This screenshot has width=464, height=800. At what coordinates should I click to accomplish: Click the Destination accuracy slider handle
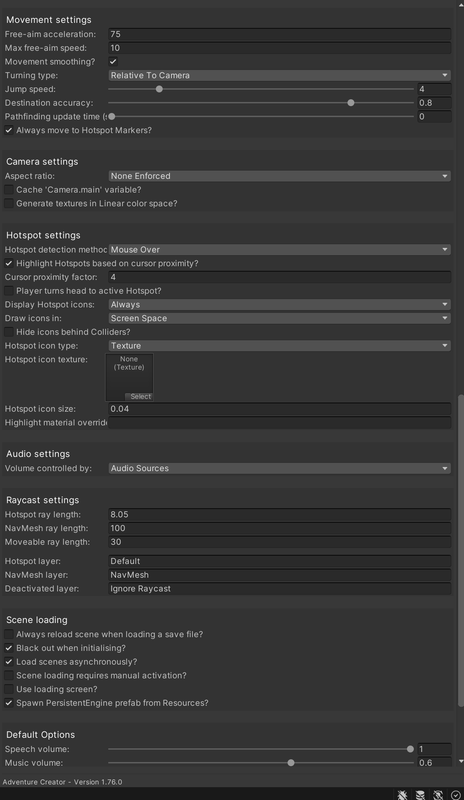click(351, 103)
